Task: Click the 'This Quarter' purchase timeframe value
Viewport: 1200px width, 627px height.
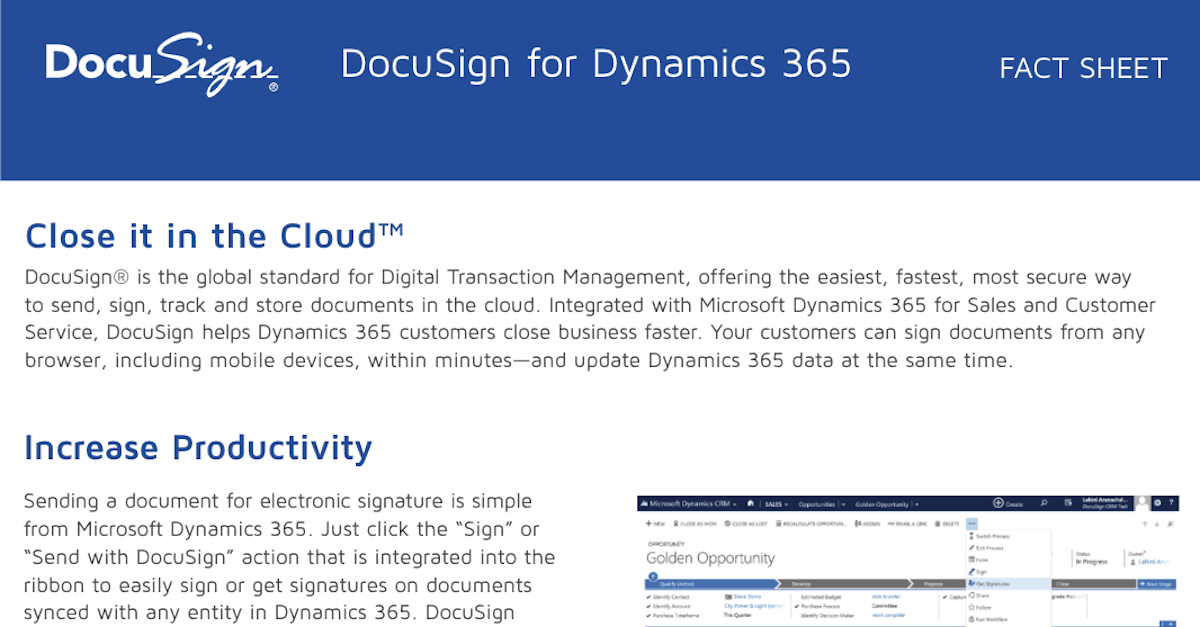Action: click(739, 614)
